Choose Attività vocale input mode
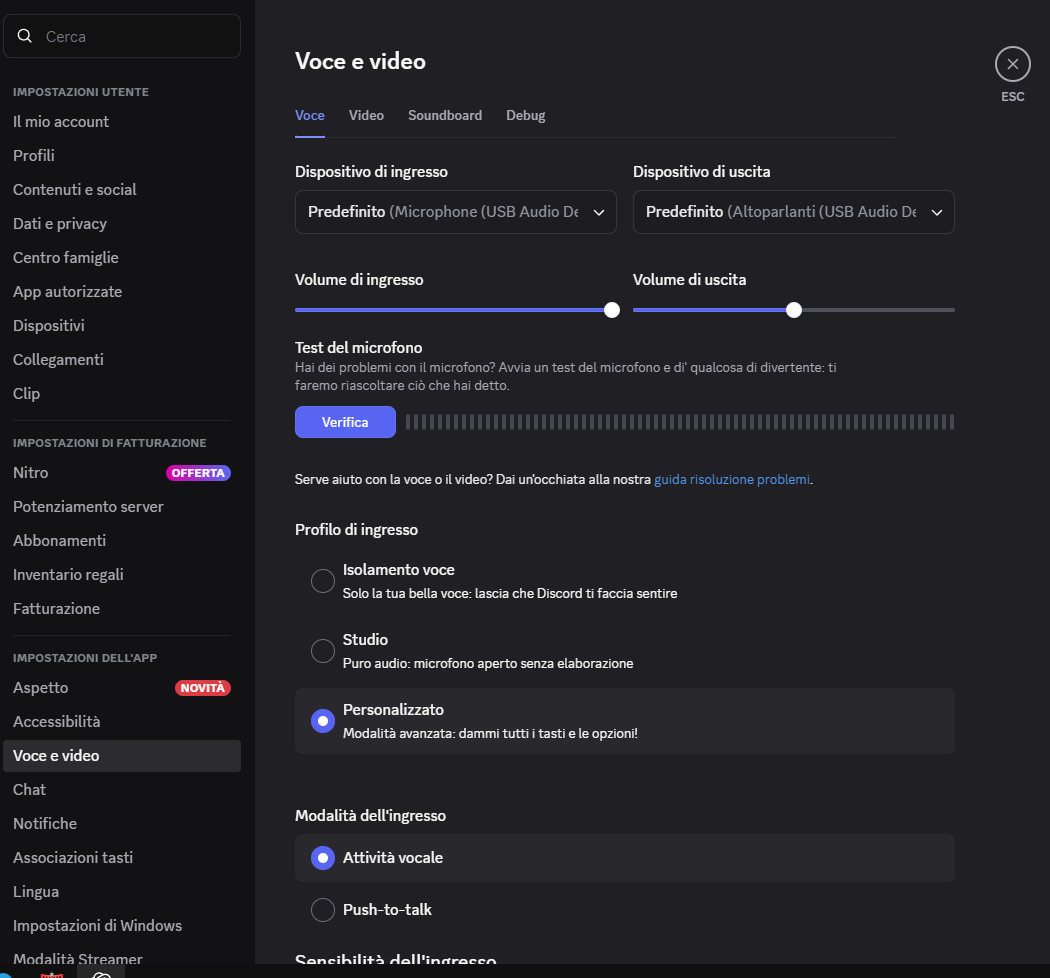Image resolution: width=1050 pixels, height=978 pixels. coord(323,858)
